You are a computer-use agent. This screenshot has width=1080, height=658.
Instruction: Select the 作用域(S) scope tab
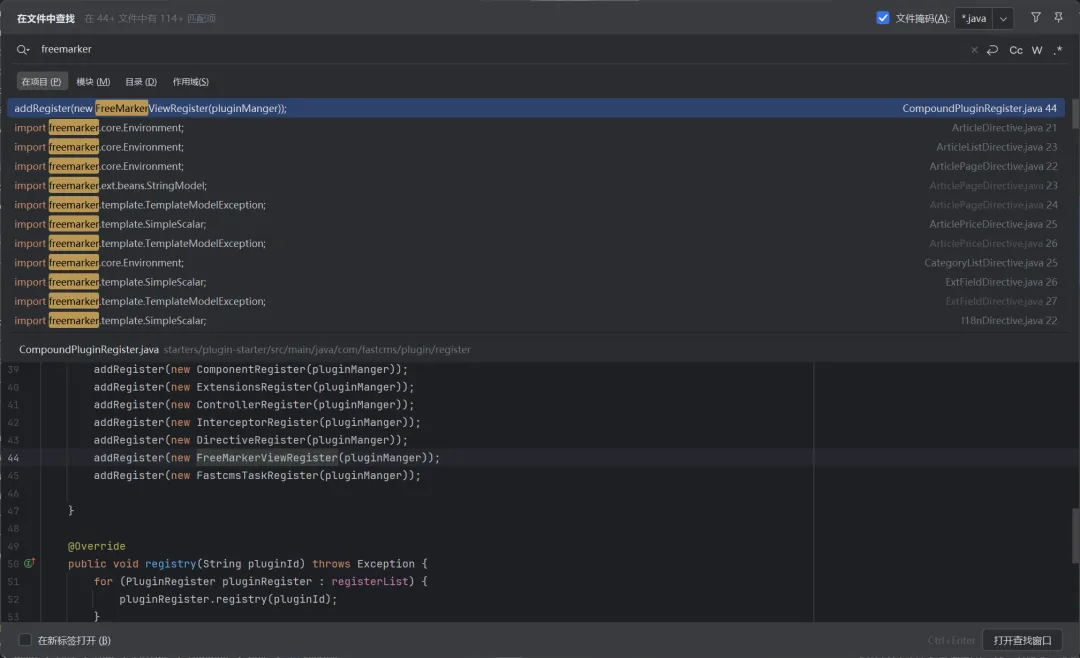[x=191, y=82]
